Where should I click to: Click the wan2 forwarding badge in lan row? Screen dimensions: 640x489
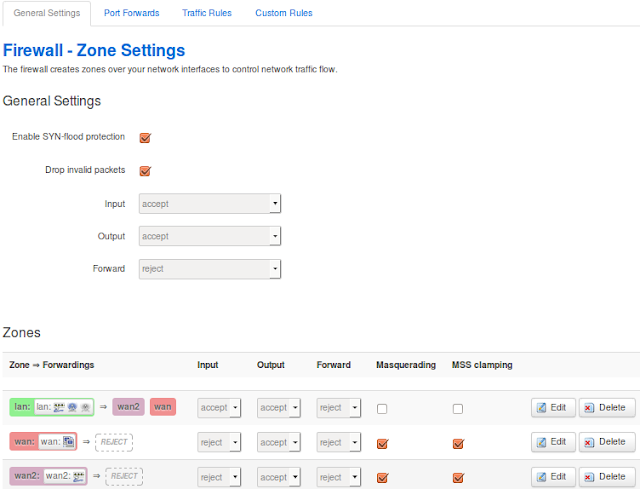point(128,407)
